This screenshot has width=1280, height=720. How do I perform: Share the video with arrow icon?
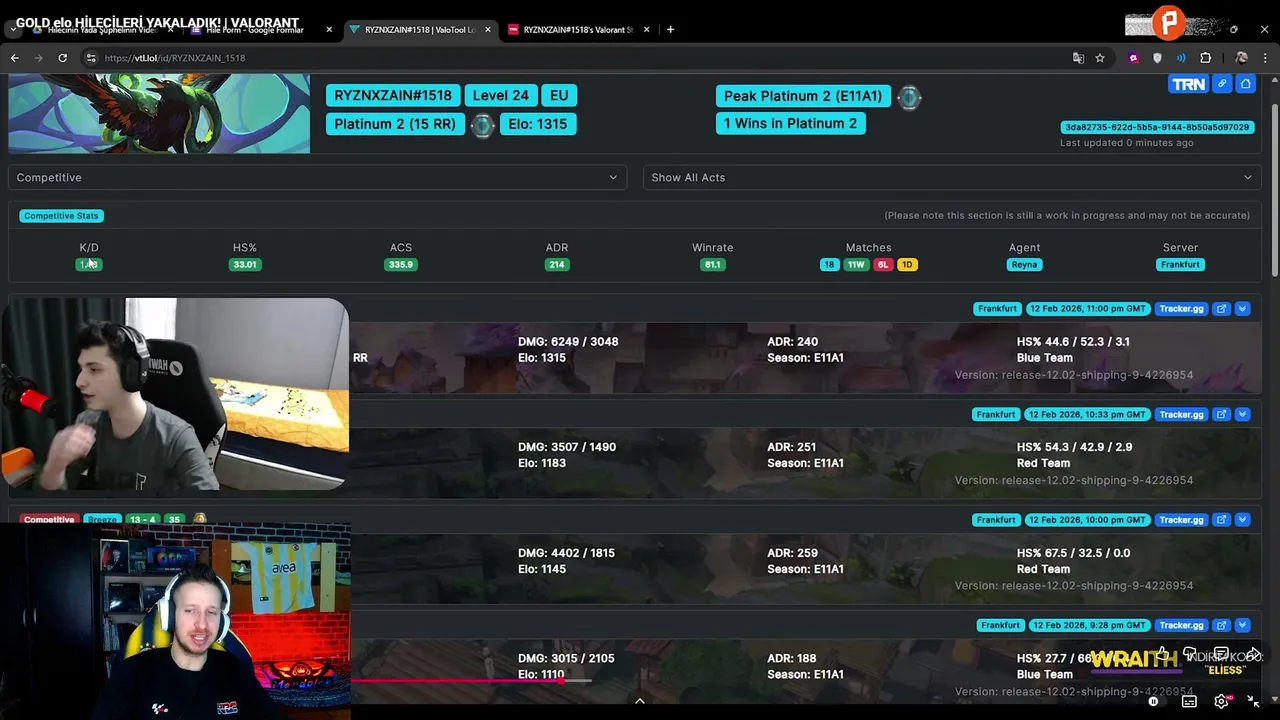pos(1253,654)
